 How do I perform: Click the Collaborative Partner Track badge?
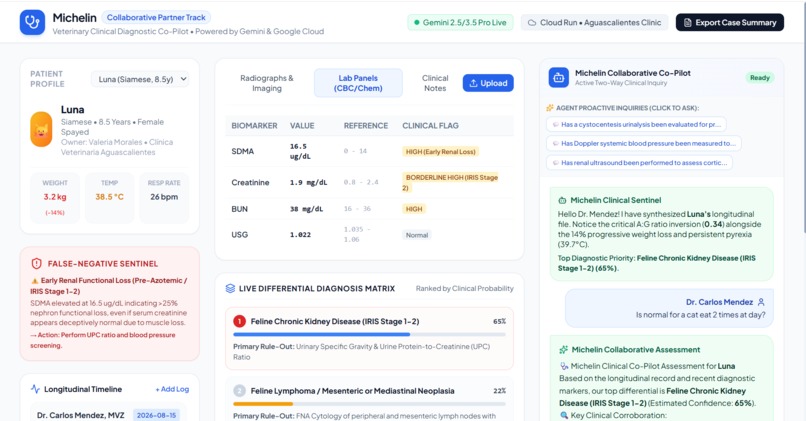[156, 17]
